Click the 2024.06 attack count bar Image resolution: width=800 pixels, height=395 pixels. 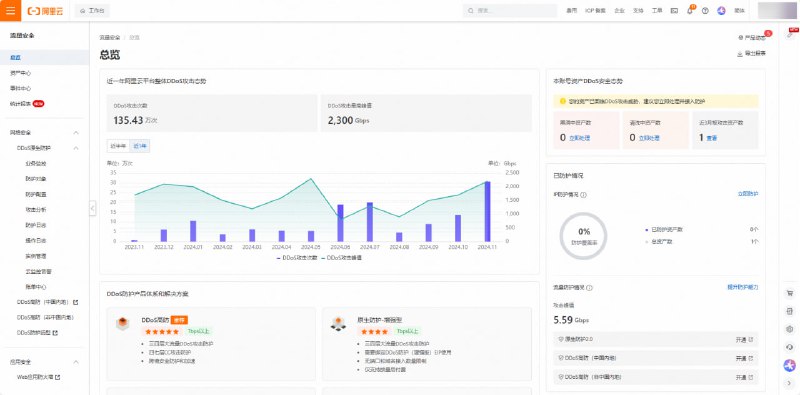tap(340, 223)
